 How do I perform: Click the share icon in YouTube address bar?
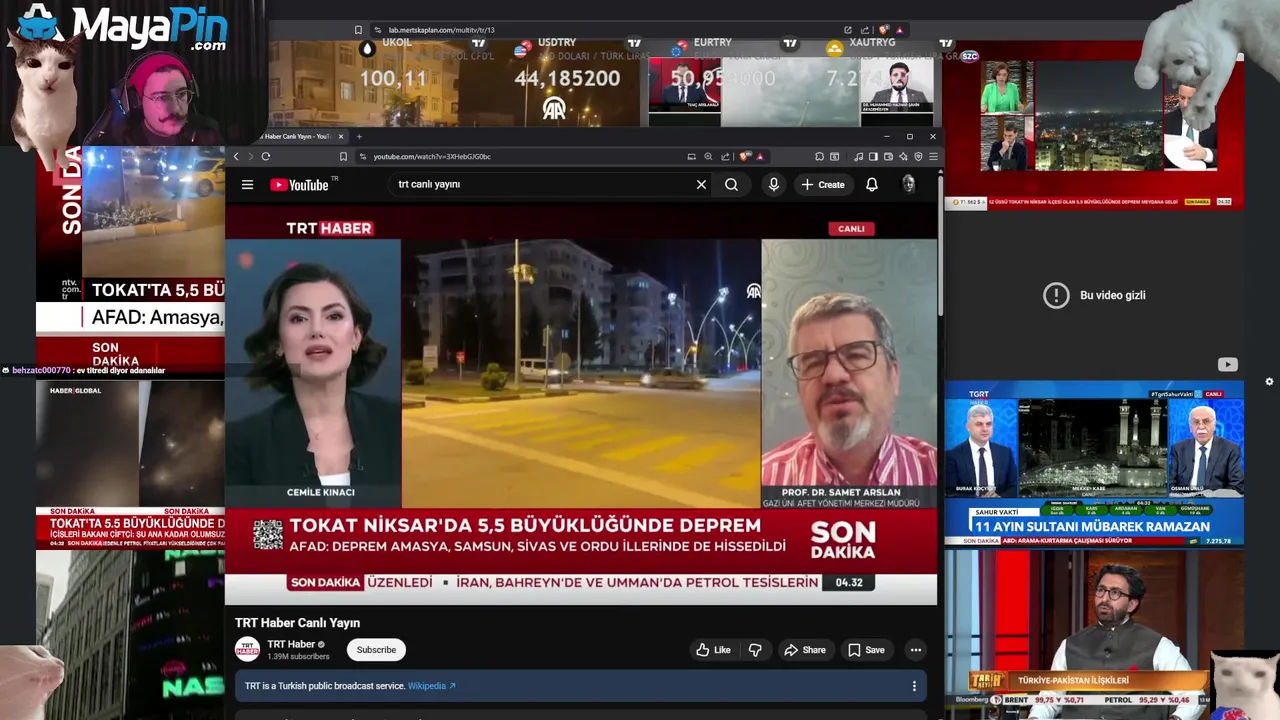725,156
